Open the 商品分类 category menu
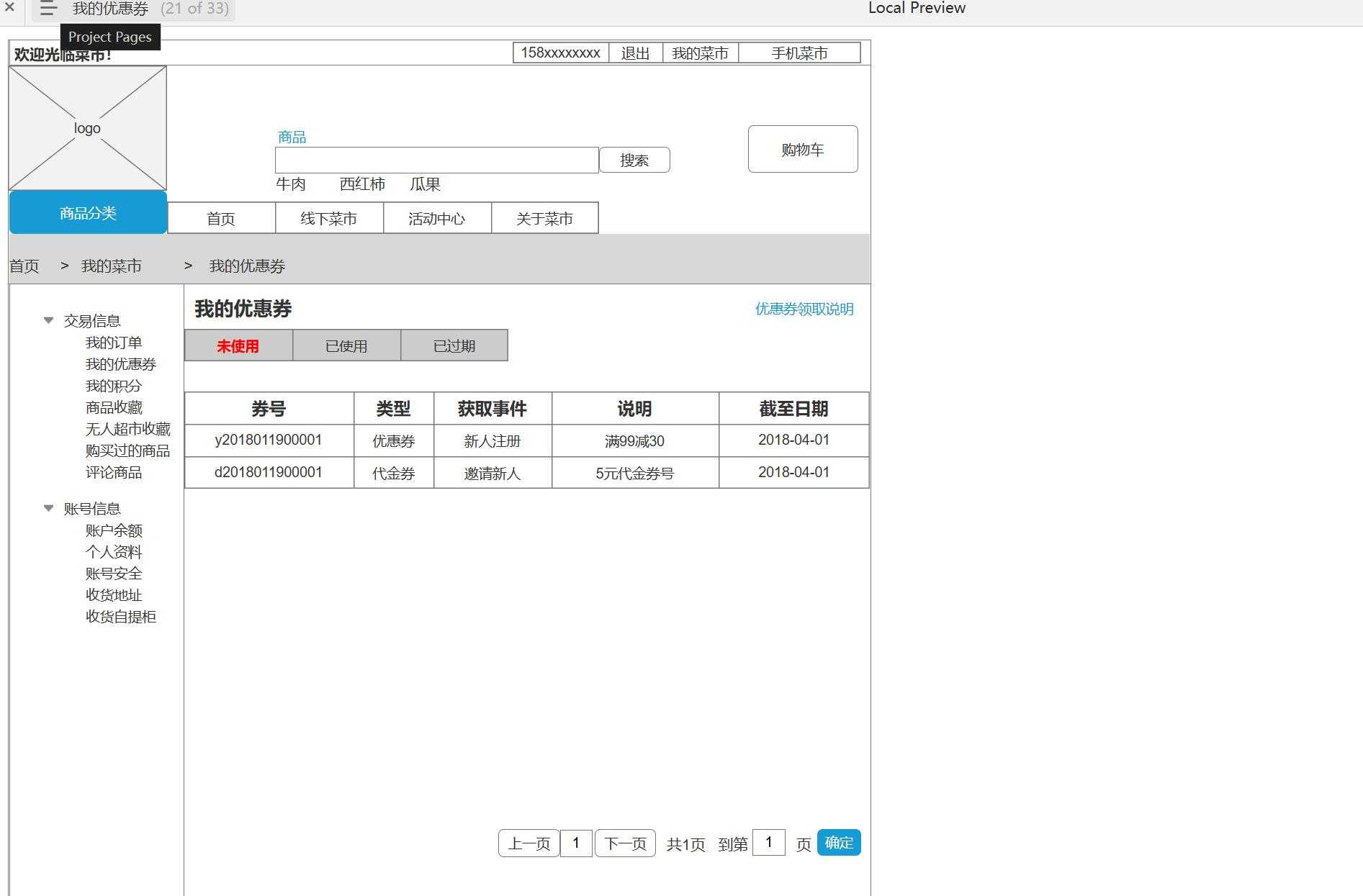Viewport: 1363px width, 896px height. tap(88, 213)
